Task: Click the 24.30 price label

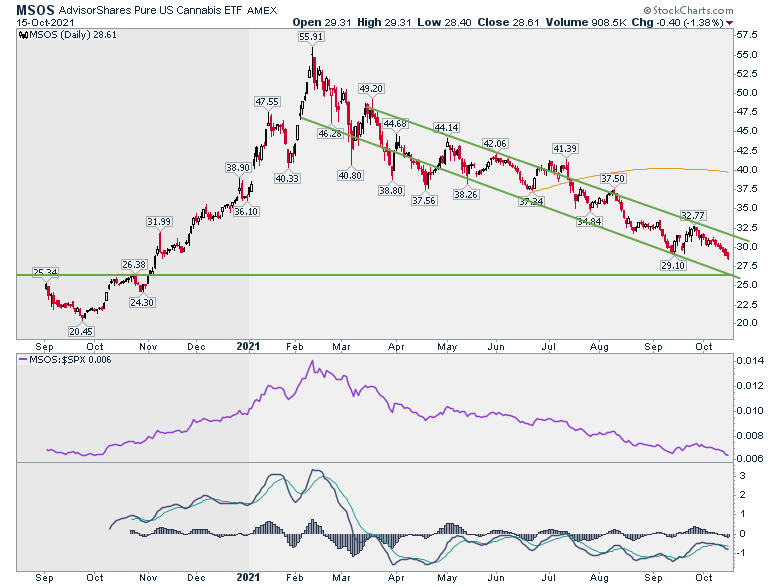Action: point(142,302)
